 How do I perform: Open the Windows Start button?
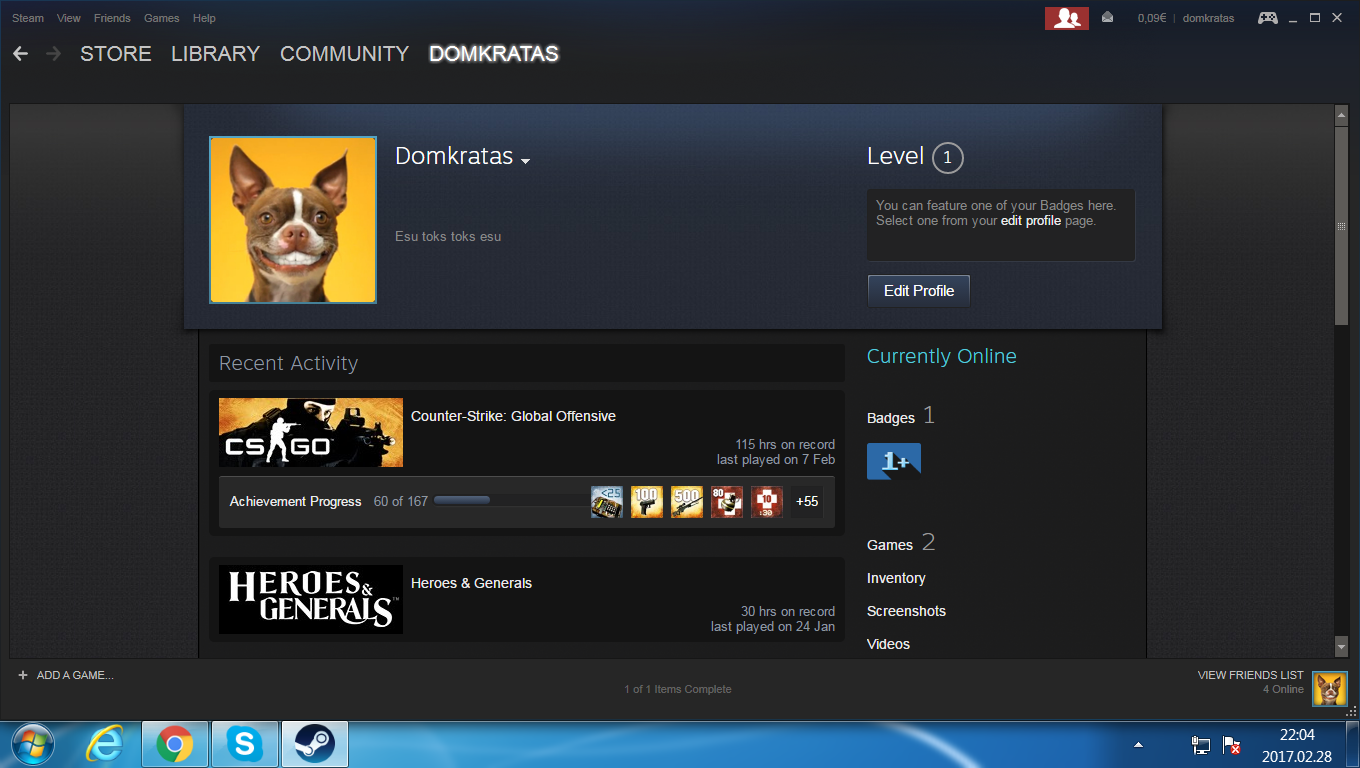coord(34,745)
